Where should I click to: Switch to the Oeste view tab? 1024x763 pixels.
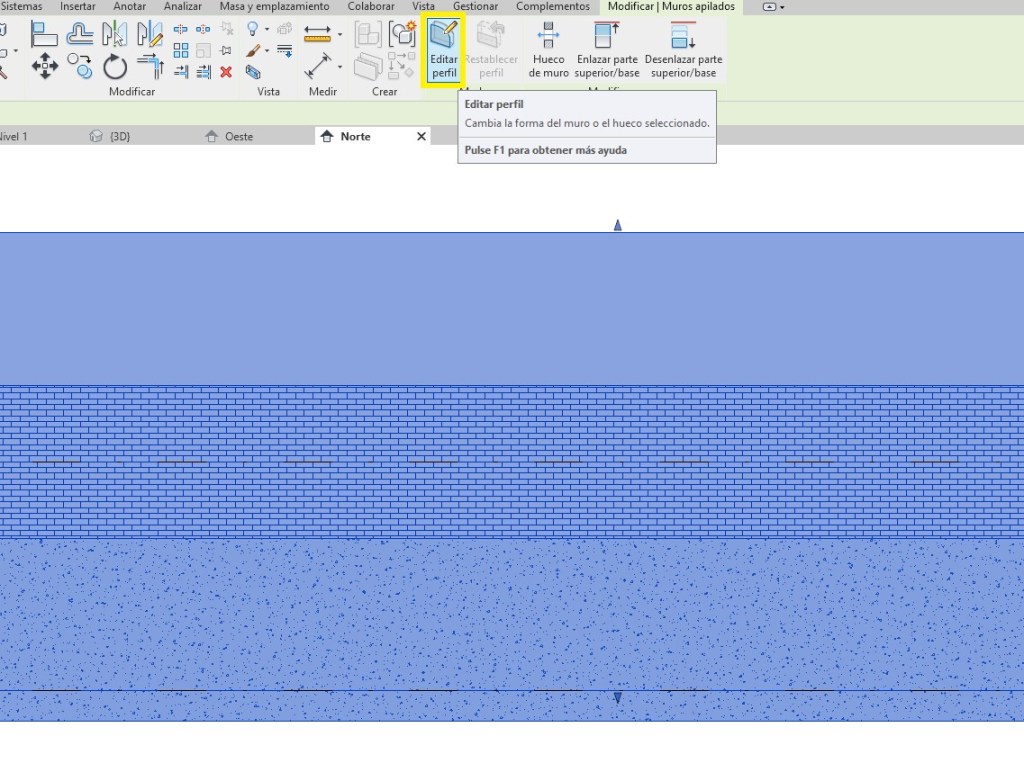tap(238, 137)
